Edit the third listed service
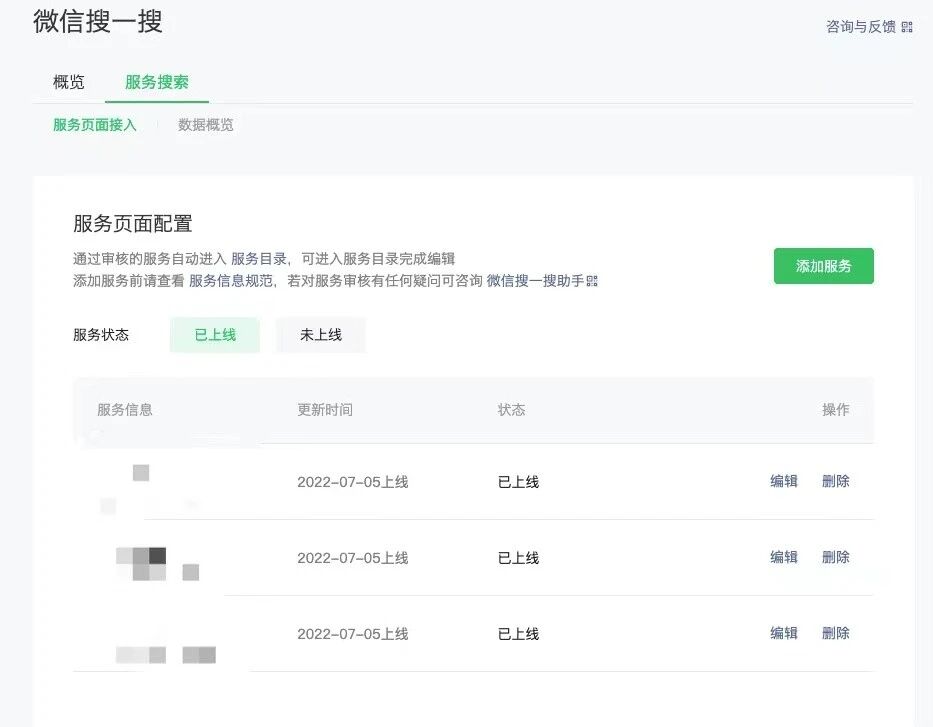 [784, 633]
